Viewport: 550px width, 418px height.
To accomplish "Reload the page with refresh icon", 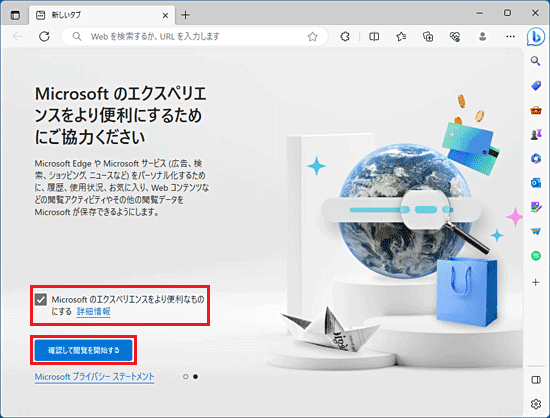I will (44, 36).
